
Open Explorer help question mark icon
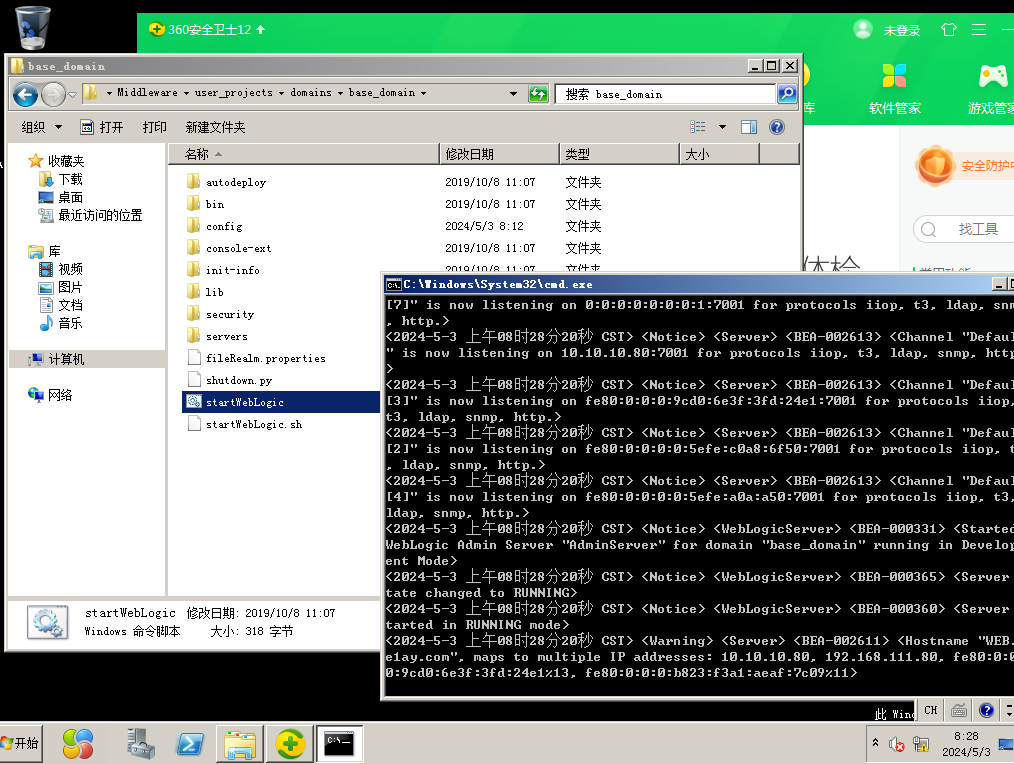pos(777,127)
